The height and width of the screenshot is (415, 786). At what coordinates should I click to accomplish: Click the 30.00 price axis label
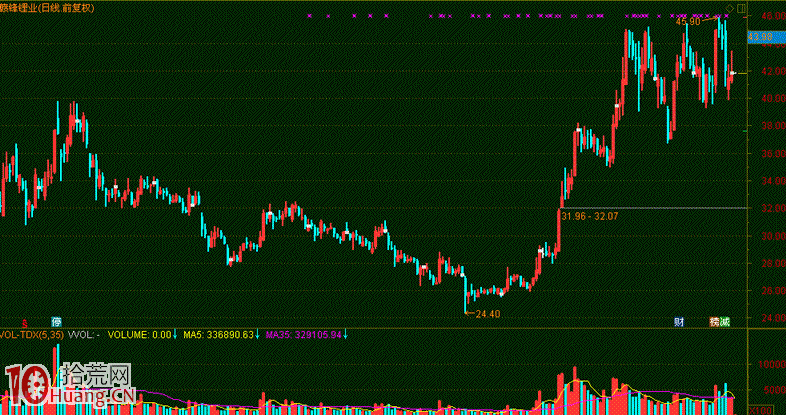pyautogui.click(x=772, y=235)
